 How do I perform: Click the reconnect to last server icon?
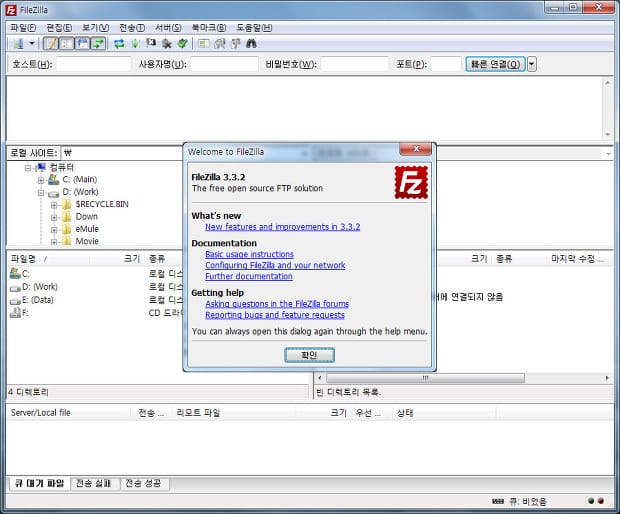[x=182, y=43]
